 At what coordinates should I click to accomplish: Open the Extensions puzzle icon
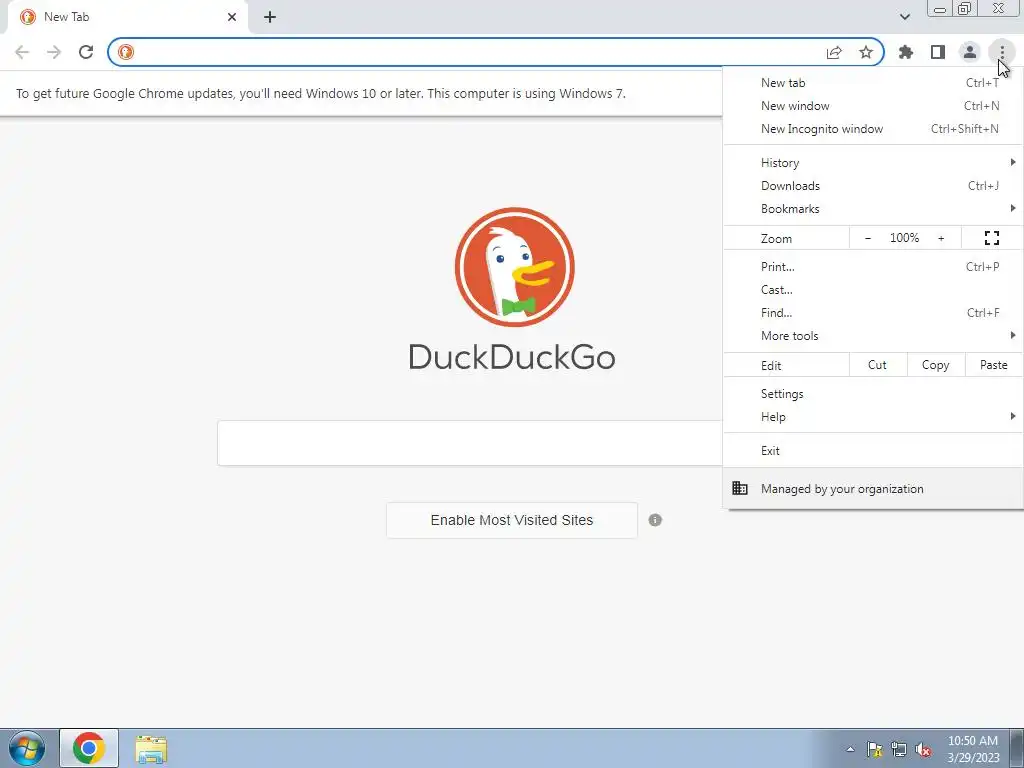905,52
